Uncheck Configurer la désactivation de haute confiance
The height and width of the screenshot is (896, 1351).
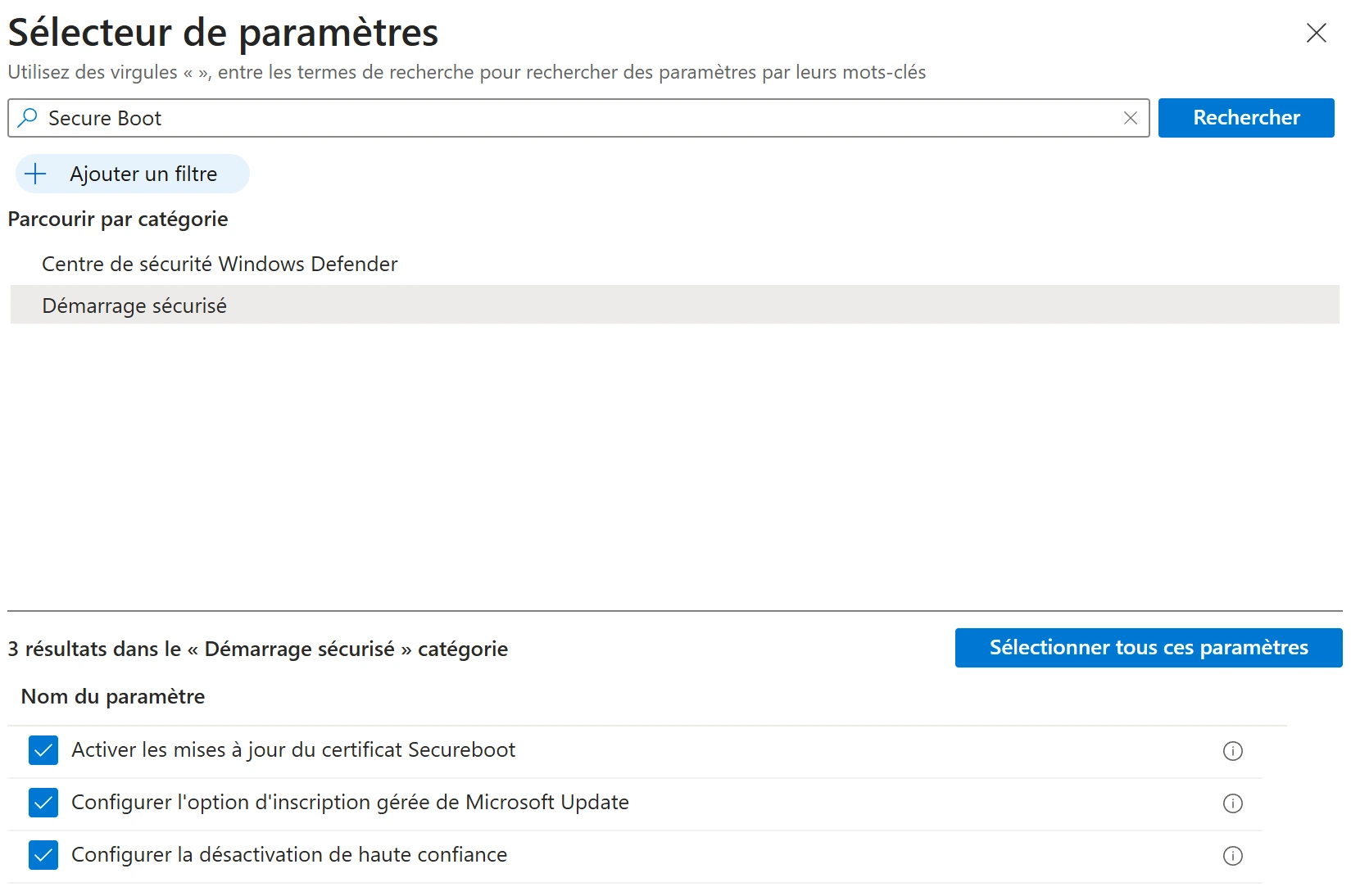coord(43,855)
